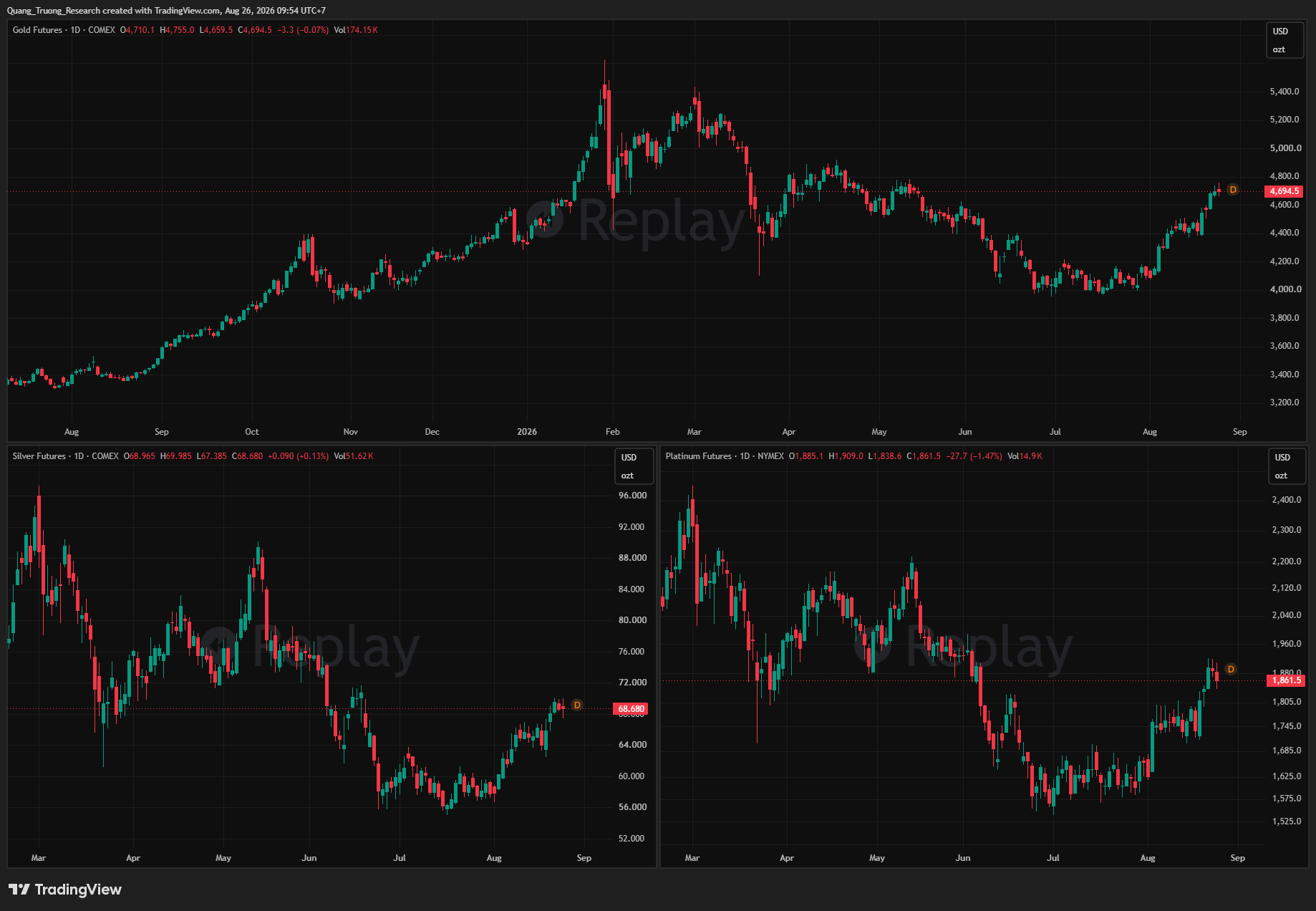Screen dimensions: 1316x911
Task: Click the Apr label on Platinum time axis
Action: (787, 858)
